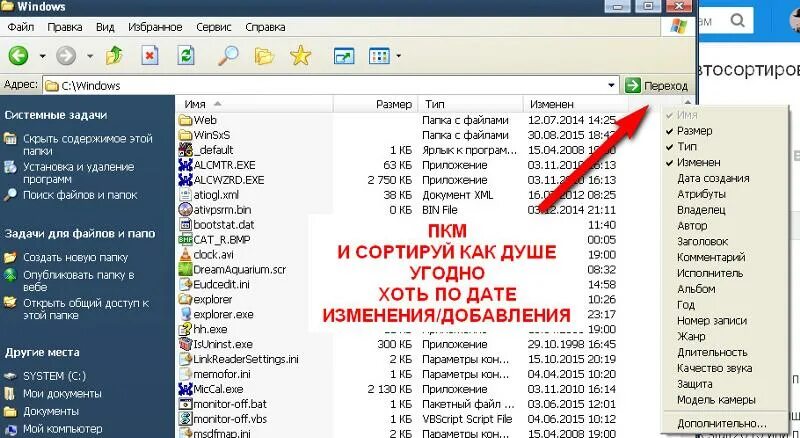This screenshot has height=438, width=800.
Task: Click Открыть общий доступ link
Action: point(86,309)
